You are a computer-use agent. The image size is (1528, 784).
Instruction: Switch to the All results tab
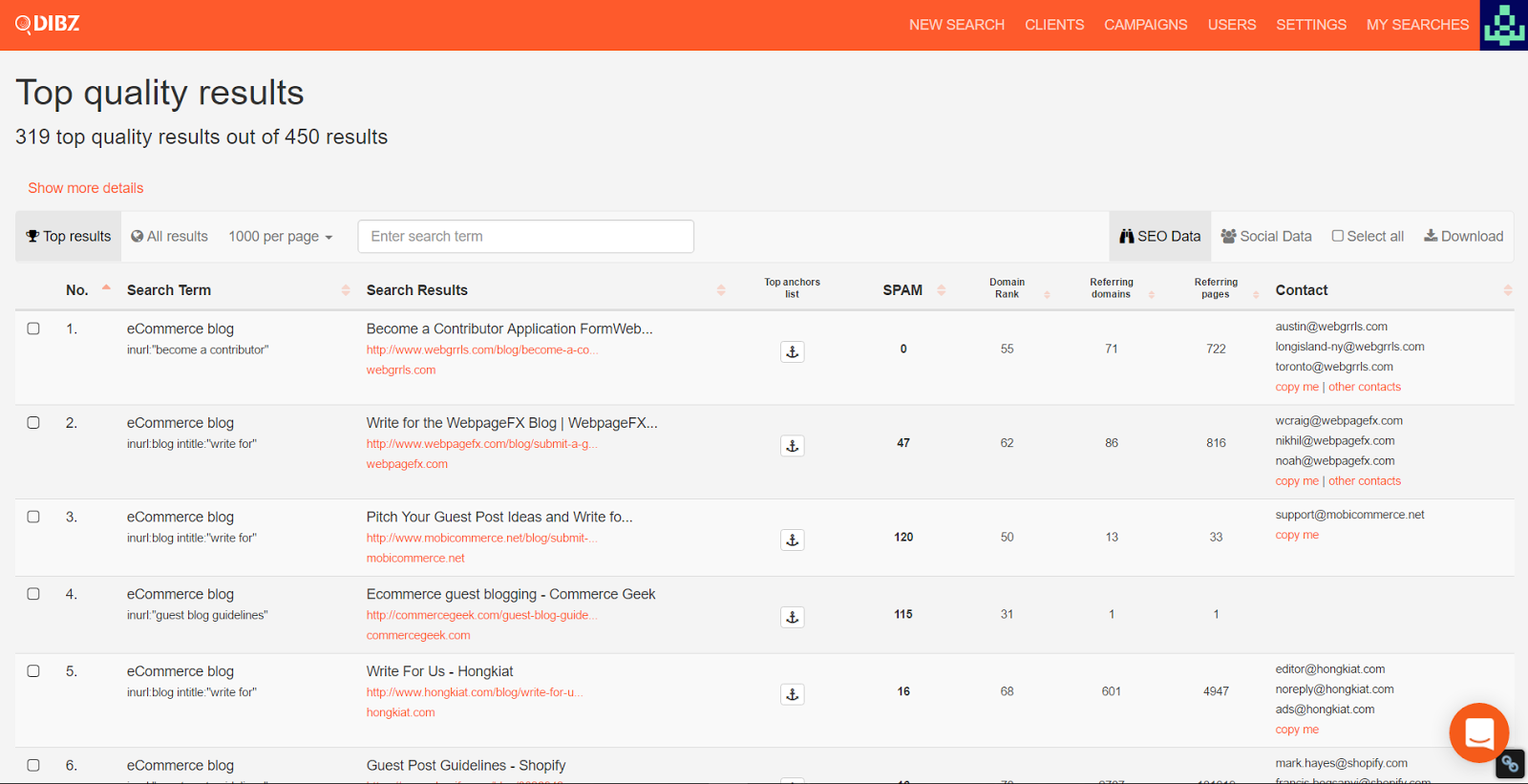point(169,237)
